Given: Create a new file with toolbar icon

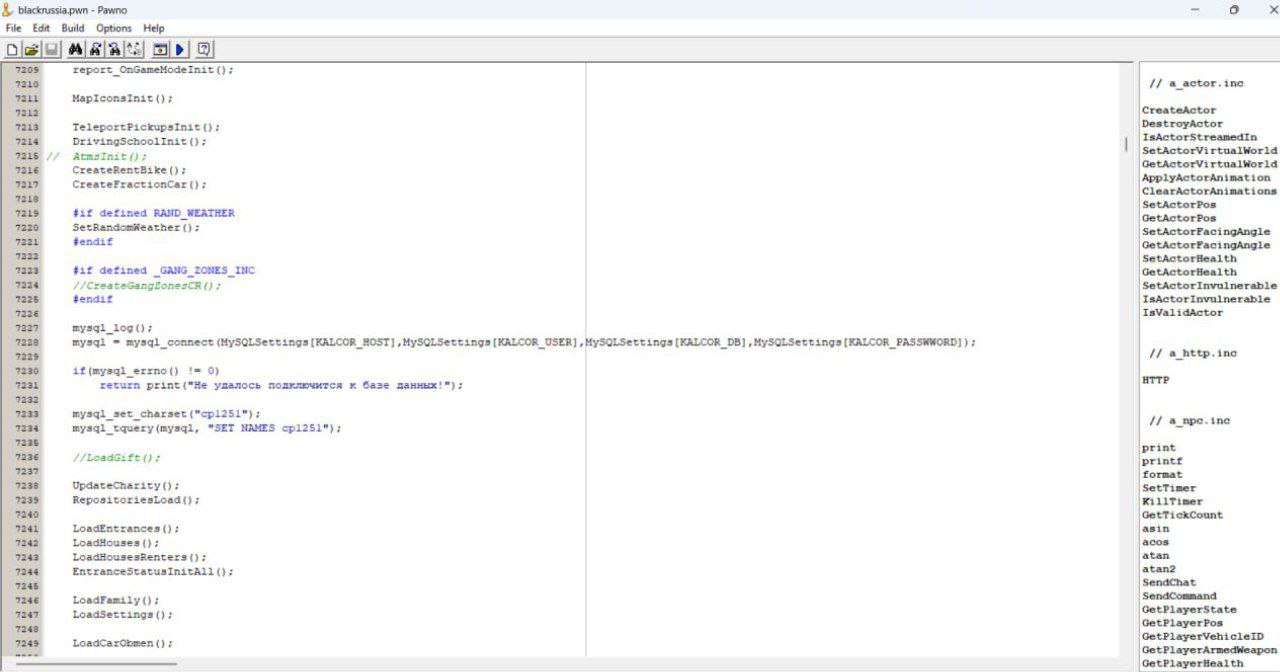Looking at the screenshot, I should click(12, 49).
